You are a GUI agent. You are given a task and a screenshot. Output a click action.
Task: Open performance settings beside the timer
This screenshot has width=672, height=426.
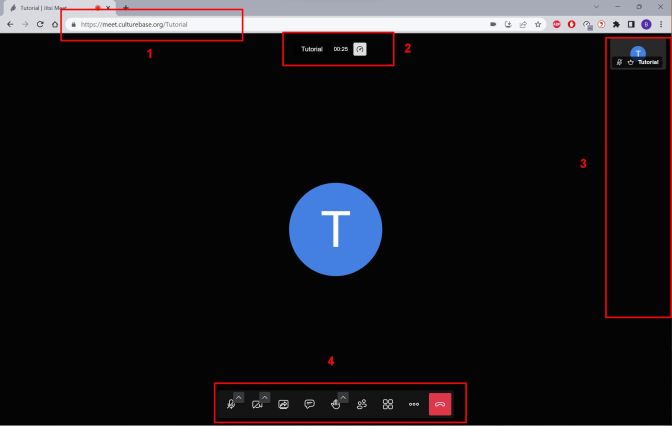coord(360,49)
